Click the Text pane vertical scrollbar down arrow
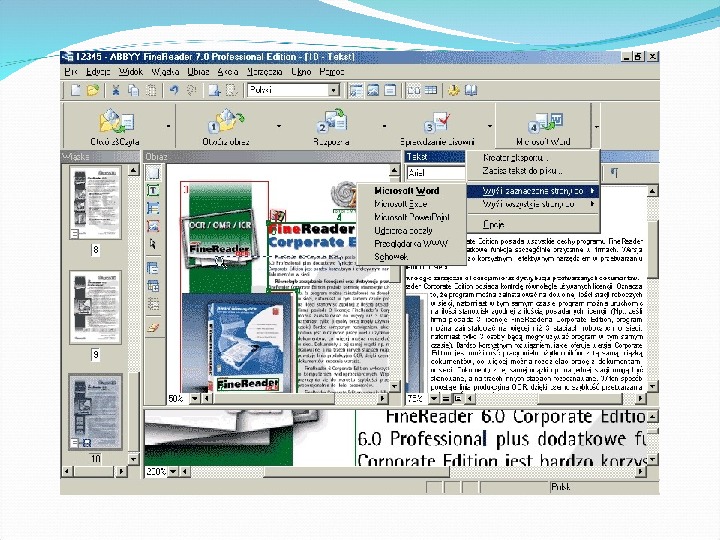The height and width of the screenshot is (540, 720). [652, 387]
